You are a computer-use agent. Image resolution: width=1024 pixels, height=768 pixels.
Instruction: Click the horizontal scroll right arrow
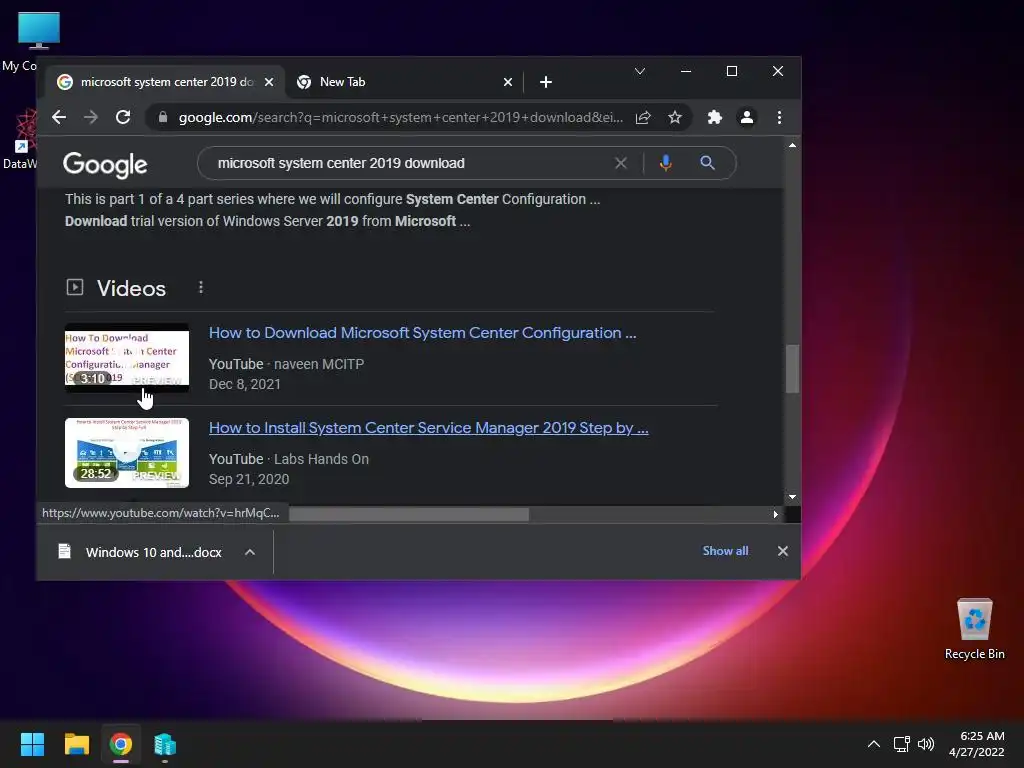[775, 515]
